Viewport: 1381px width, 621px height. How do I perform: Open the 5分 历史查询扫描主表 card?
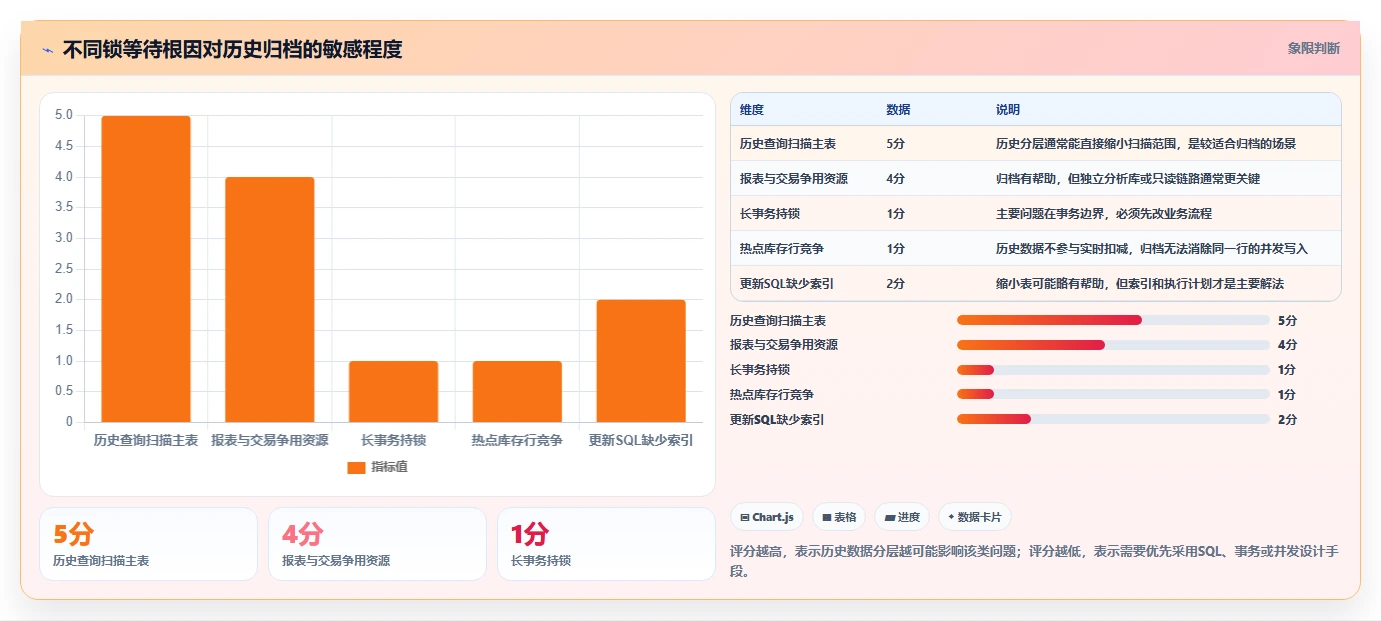pos(148,544)
